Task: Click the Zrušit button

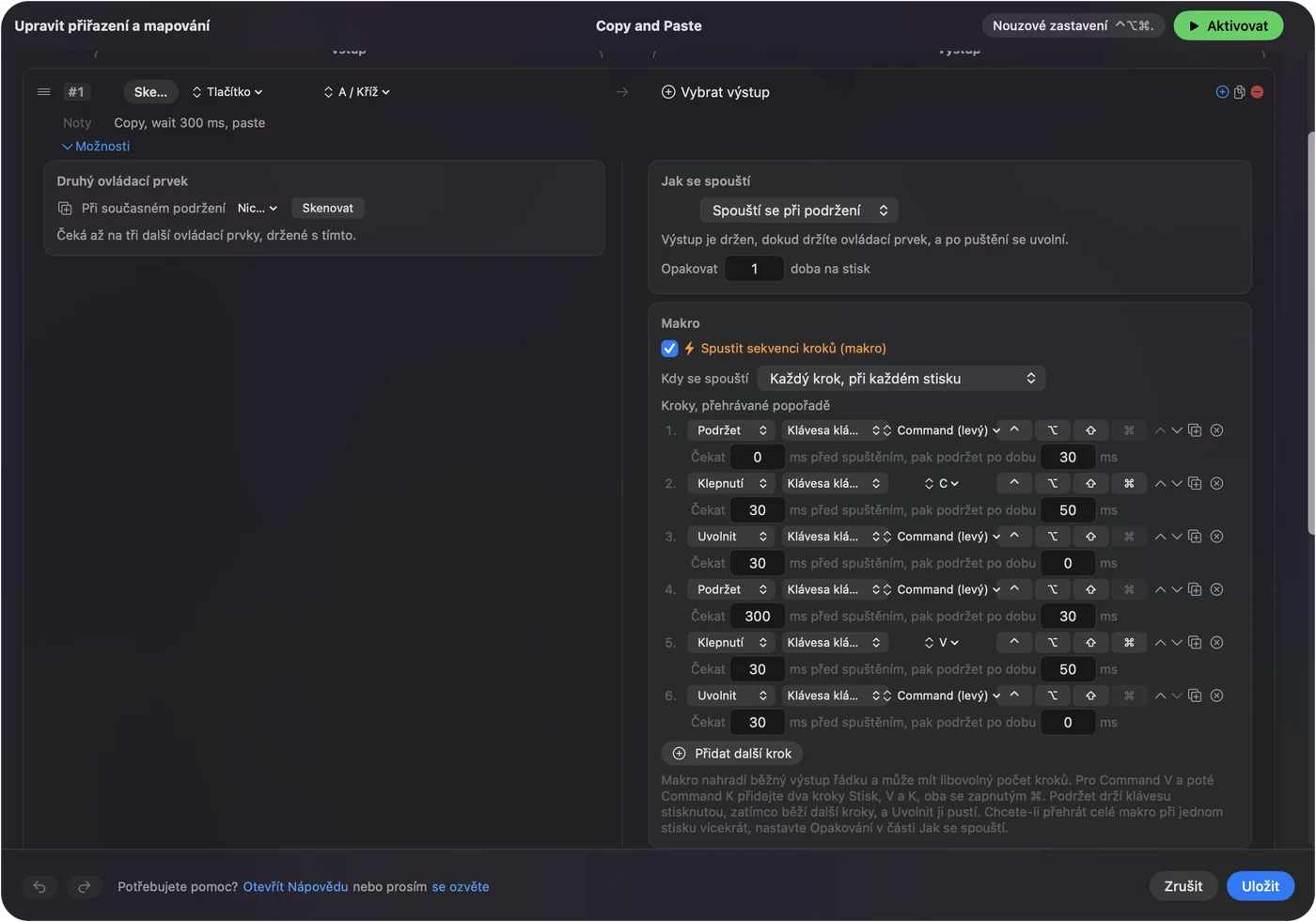Action: point(1183,886)
